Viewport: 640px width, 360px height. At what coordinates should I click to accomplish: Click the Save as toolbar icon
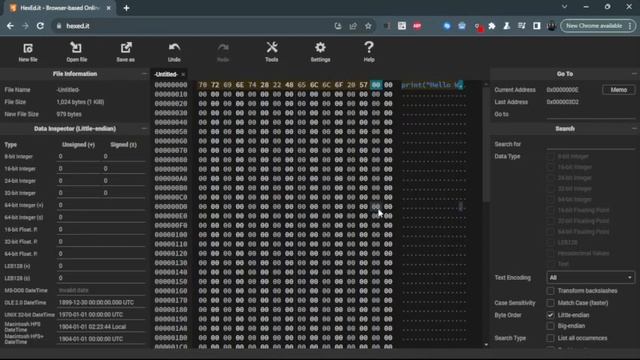pyautogui.click(x=125, y=52)
